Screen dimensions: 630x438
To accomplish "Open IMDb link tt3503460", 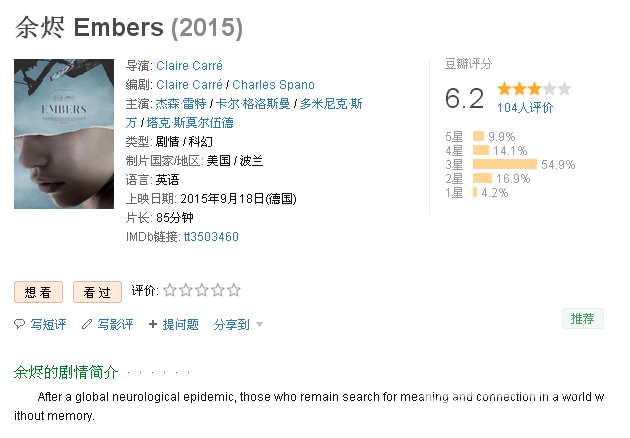I will click(x=211, y=237).
